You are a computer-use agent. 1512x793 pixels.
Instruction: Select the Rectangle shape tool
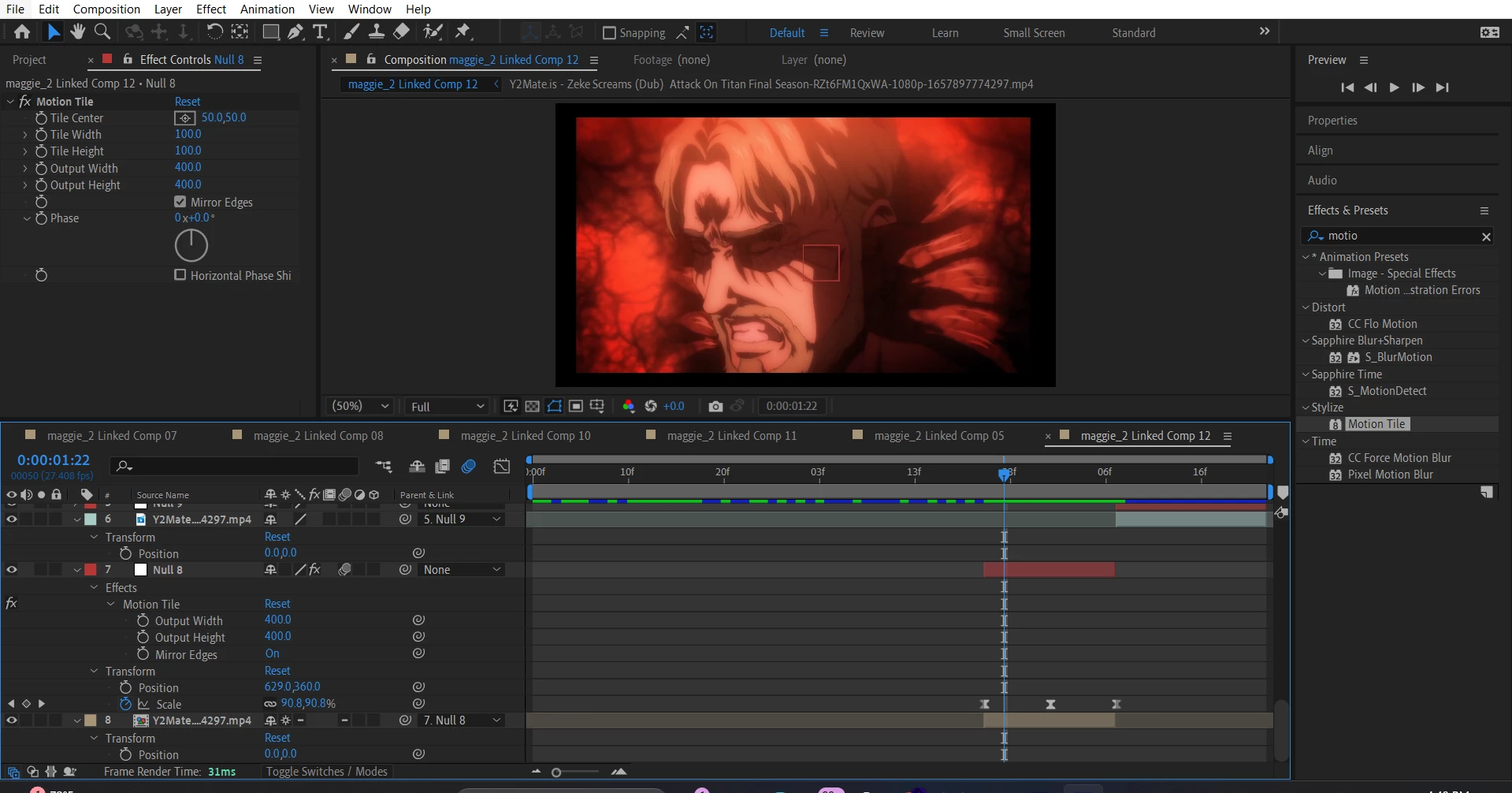pos(270,32)
